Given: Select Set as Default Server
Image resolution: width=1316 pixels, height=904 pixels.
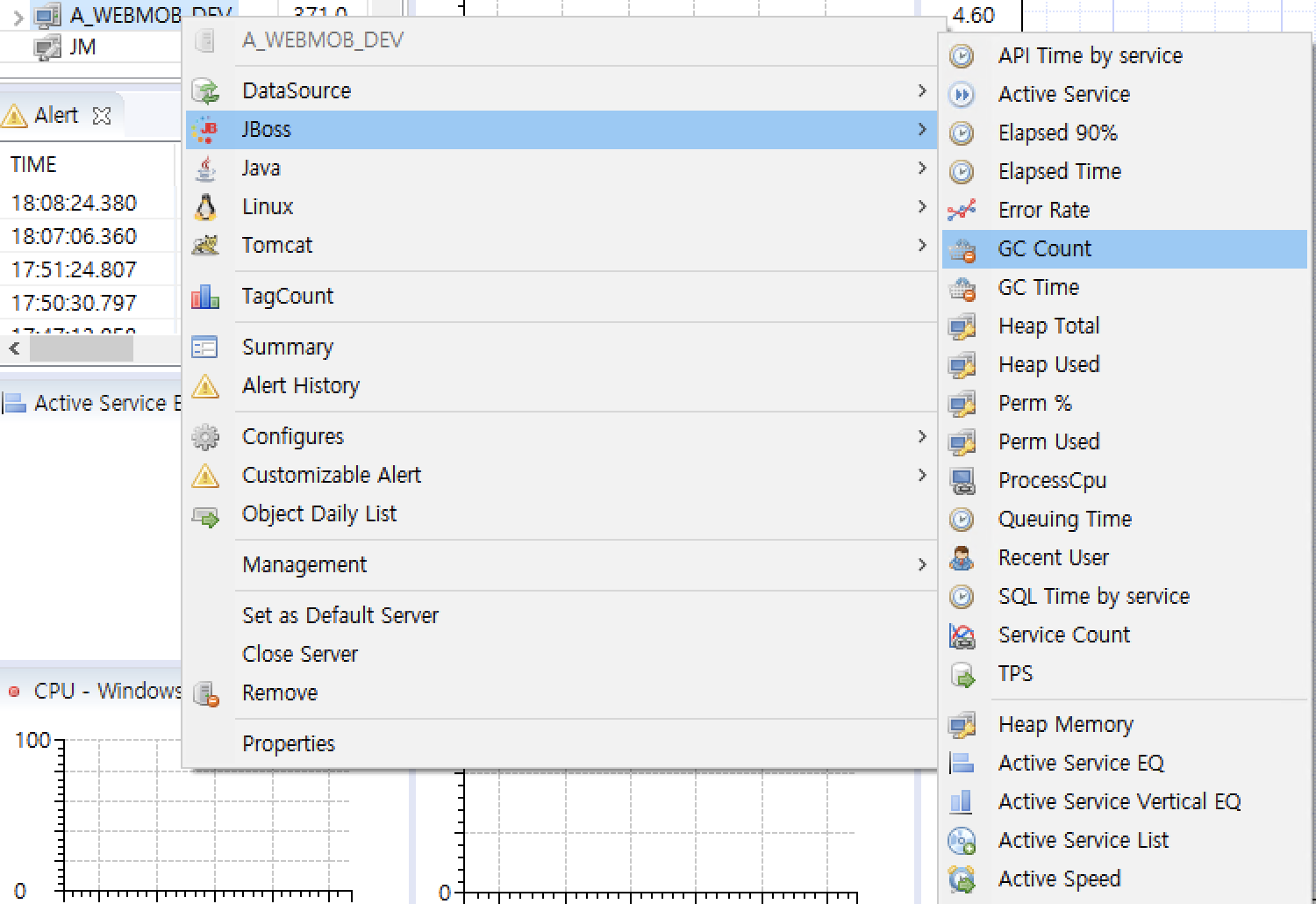Looking at the screenshot, I should point(561,615).
